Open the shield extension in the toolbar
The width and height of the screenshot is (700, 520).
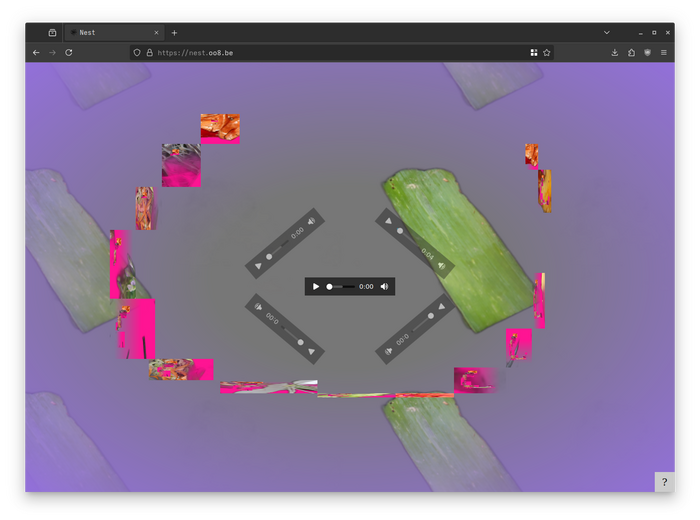click(647, 53)
